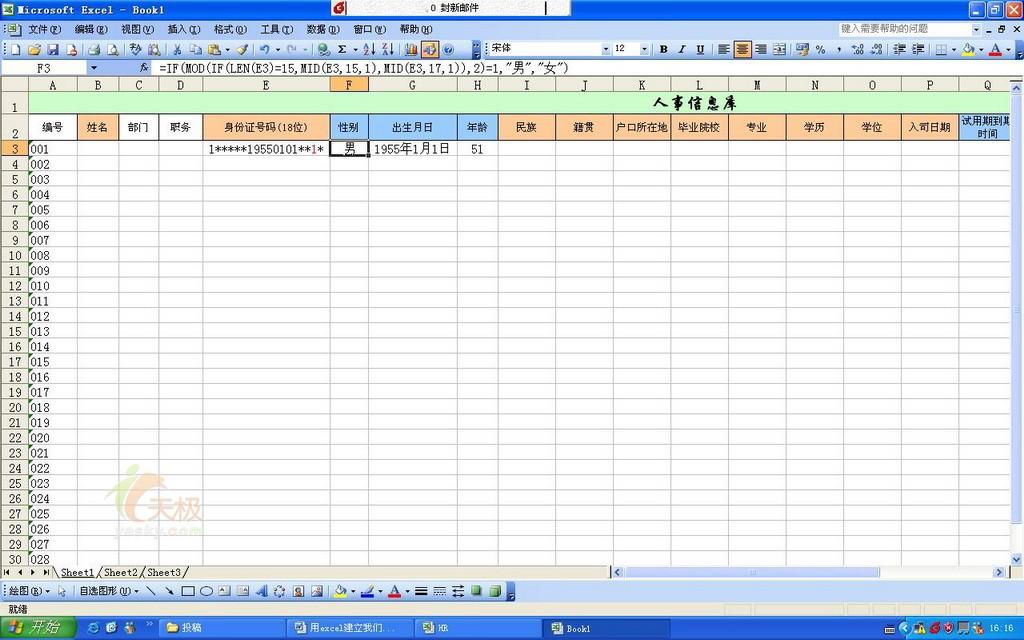Open the 自选图形 AutoShapes dropdown
1024x640 pixels.
point(108,591)
